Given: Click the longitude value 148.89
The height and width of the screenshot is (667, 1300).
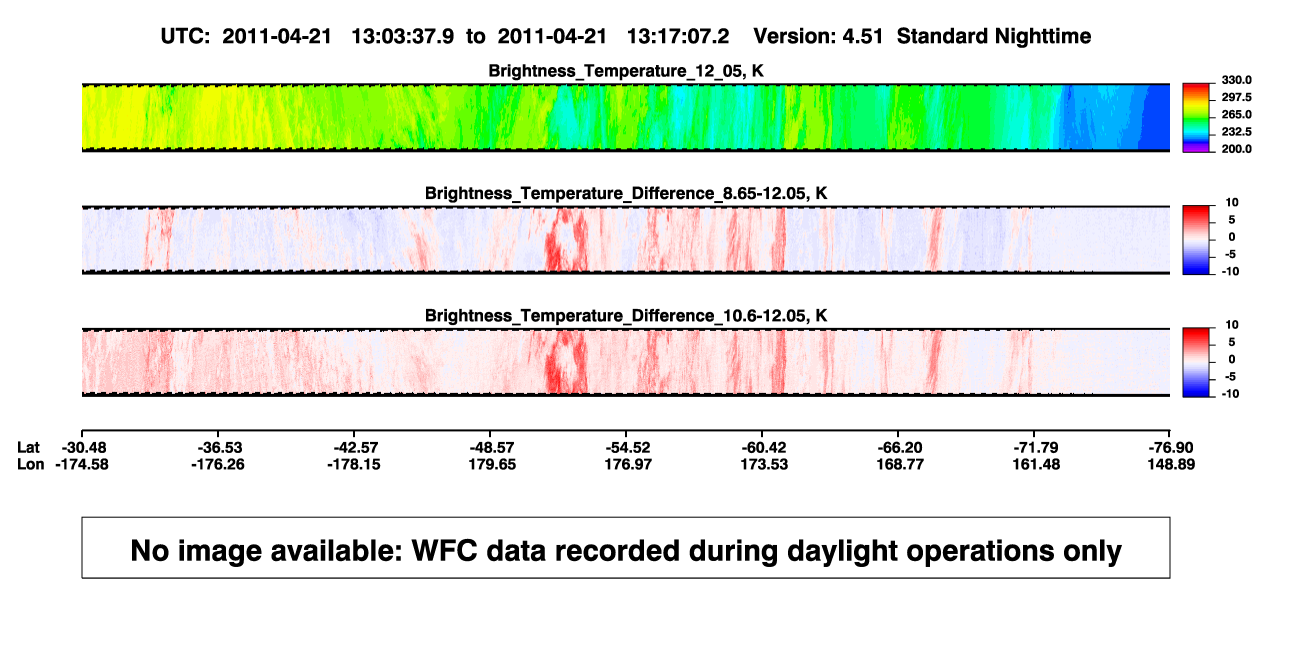Looking at the screenshot, I should [x=1170, y=464].
